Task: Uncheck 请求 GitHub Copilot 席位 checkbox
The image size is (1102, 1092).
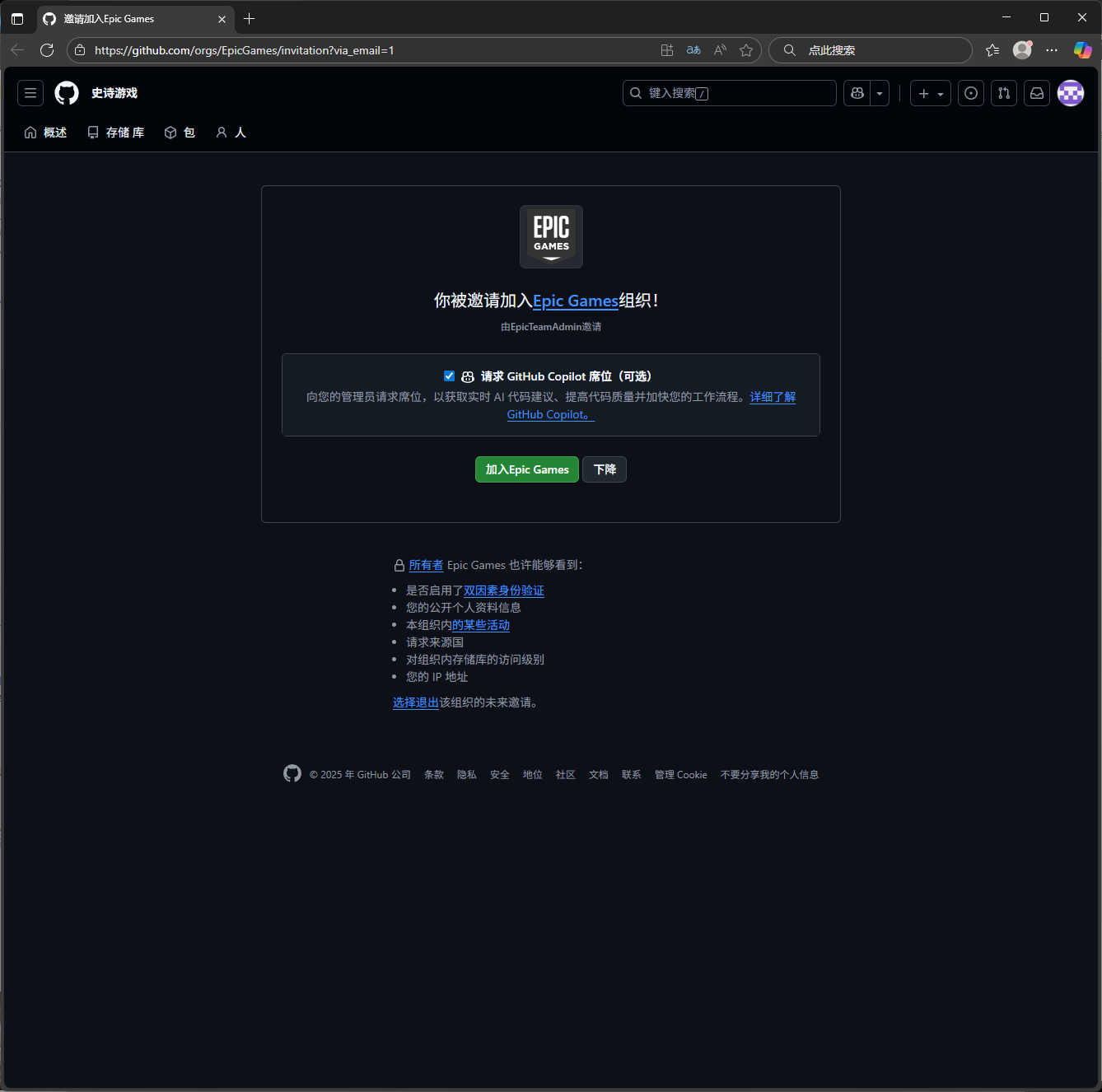Action: tap(449, 376)
